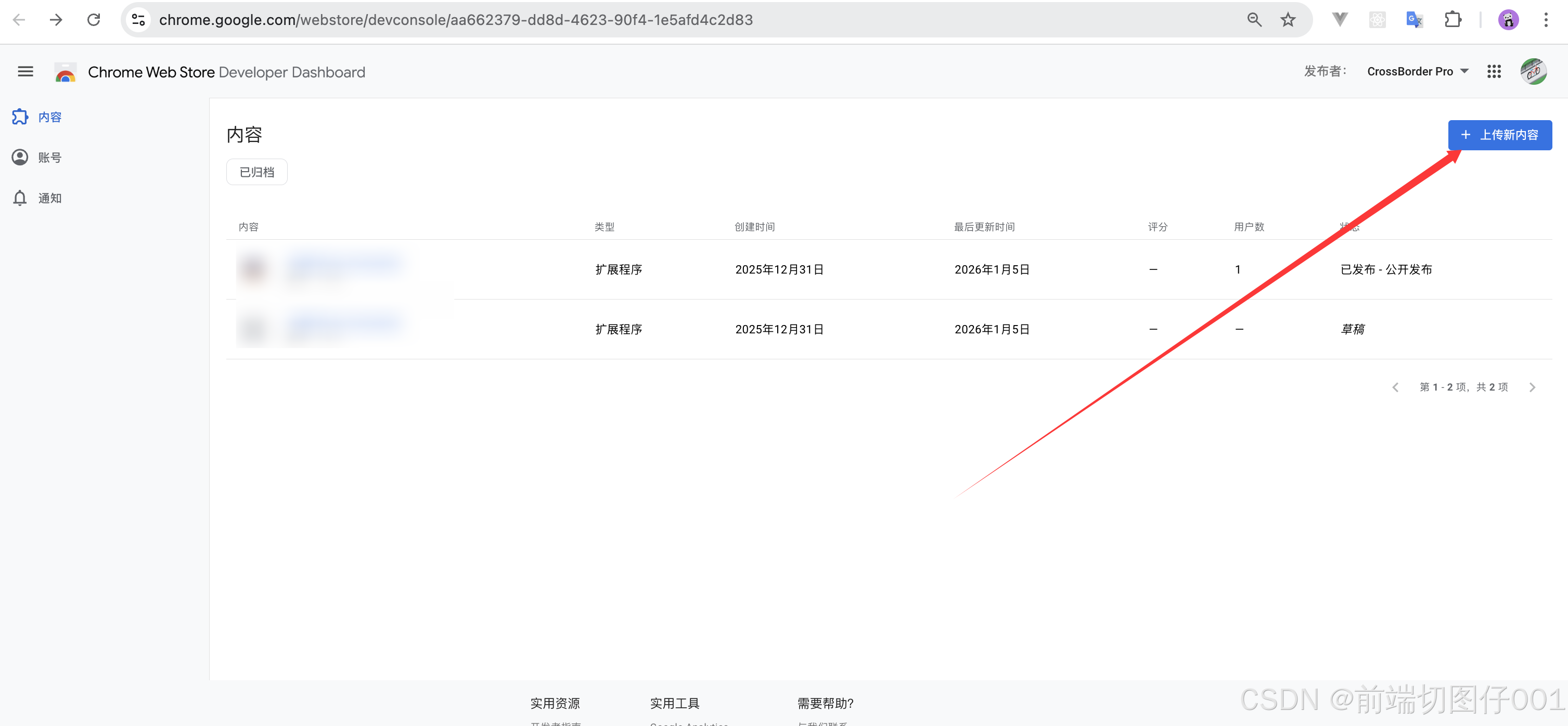Open the Google apps grid icon
Screen dimensions: 1568x726
pyautogui.click(x=1494, y=72)
